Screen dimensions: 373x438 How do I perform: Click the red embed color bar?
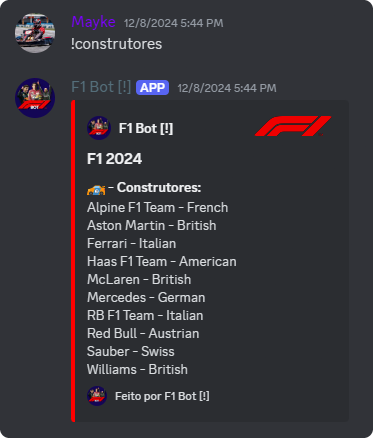[73, 261]
